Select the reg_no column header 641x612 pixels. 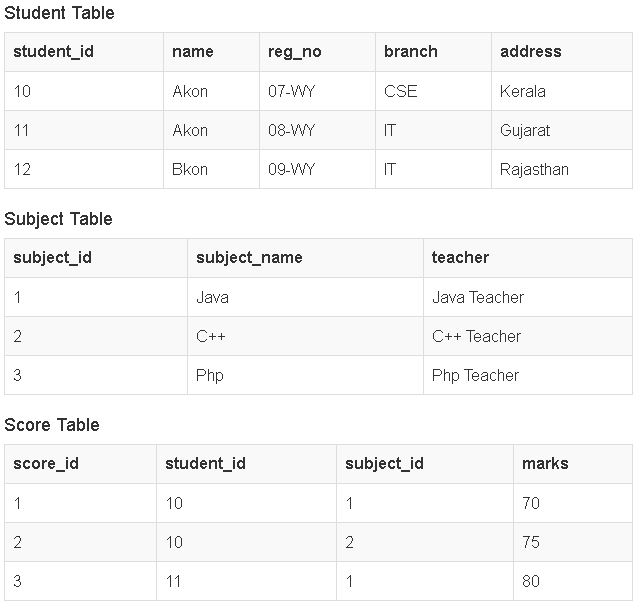295,52
